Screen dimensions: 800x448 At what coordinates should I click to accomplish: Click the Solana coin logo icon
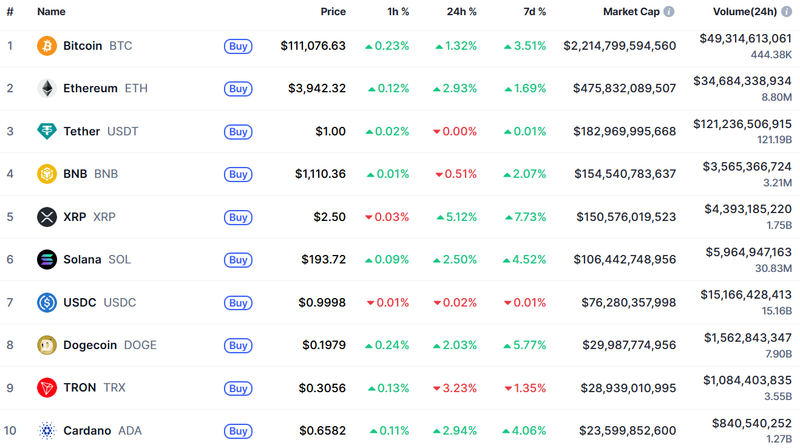tap(47, 260)
